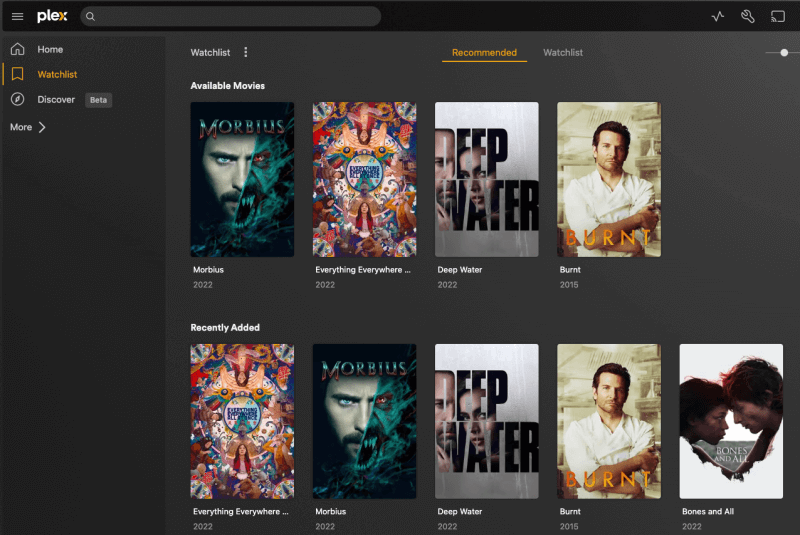Image resolution: width=800 pixels, height=535 pixels.
Task: Switch to the Recommended tab
Action: (484, 53)
